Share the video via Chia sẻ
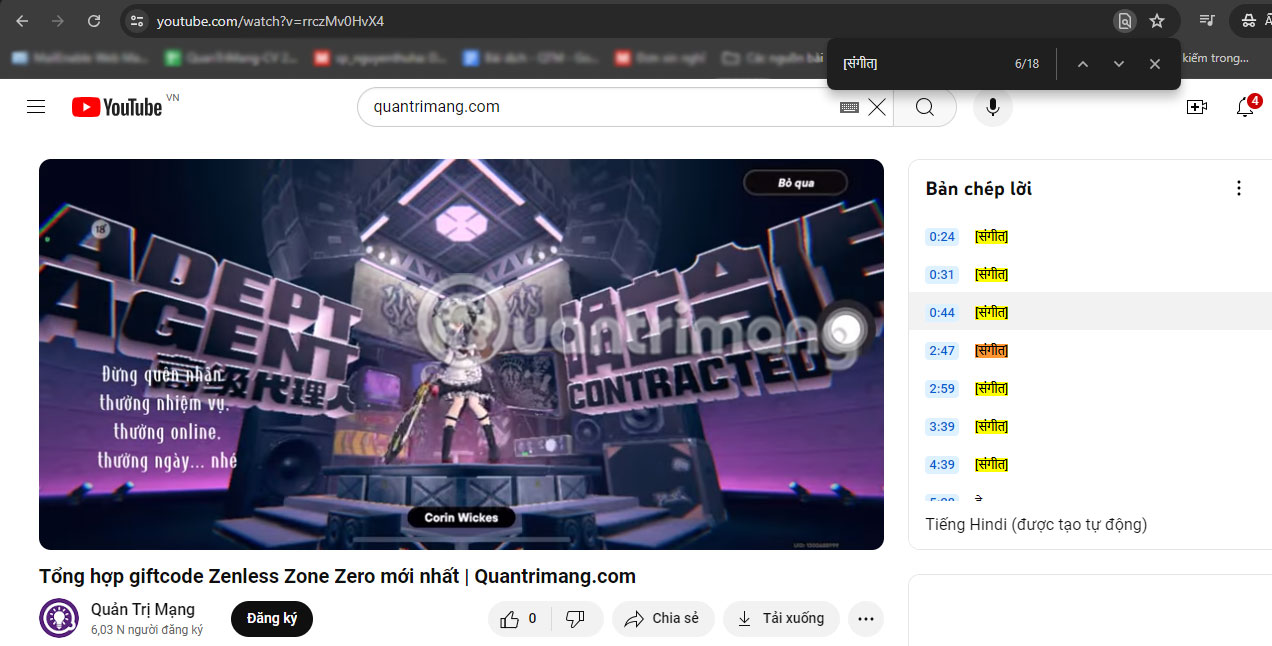 pyautogui.click(x=663, y=619)
